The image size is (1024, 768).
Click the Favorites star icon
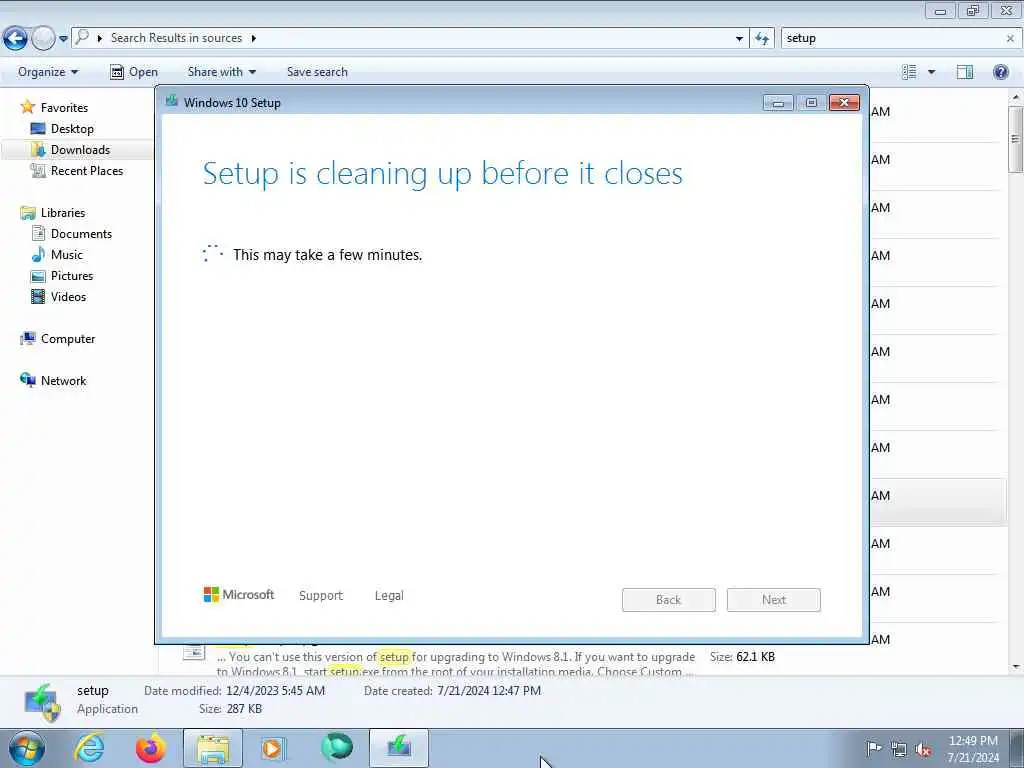[x=27, y=106]
